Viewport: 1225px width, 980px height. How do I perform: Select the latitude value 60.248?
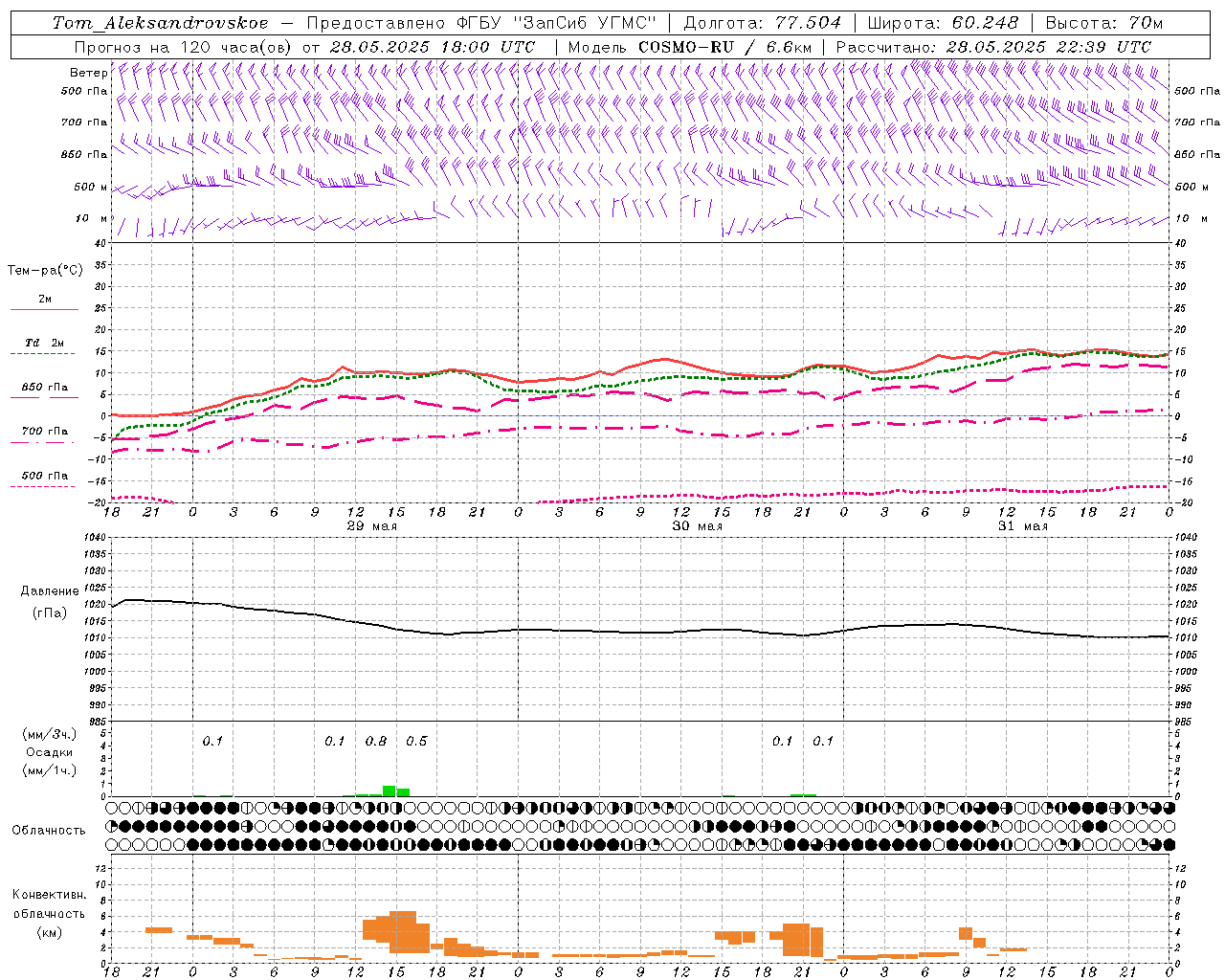tap(986, 23)
